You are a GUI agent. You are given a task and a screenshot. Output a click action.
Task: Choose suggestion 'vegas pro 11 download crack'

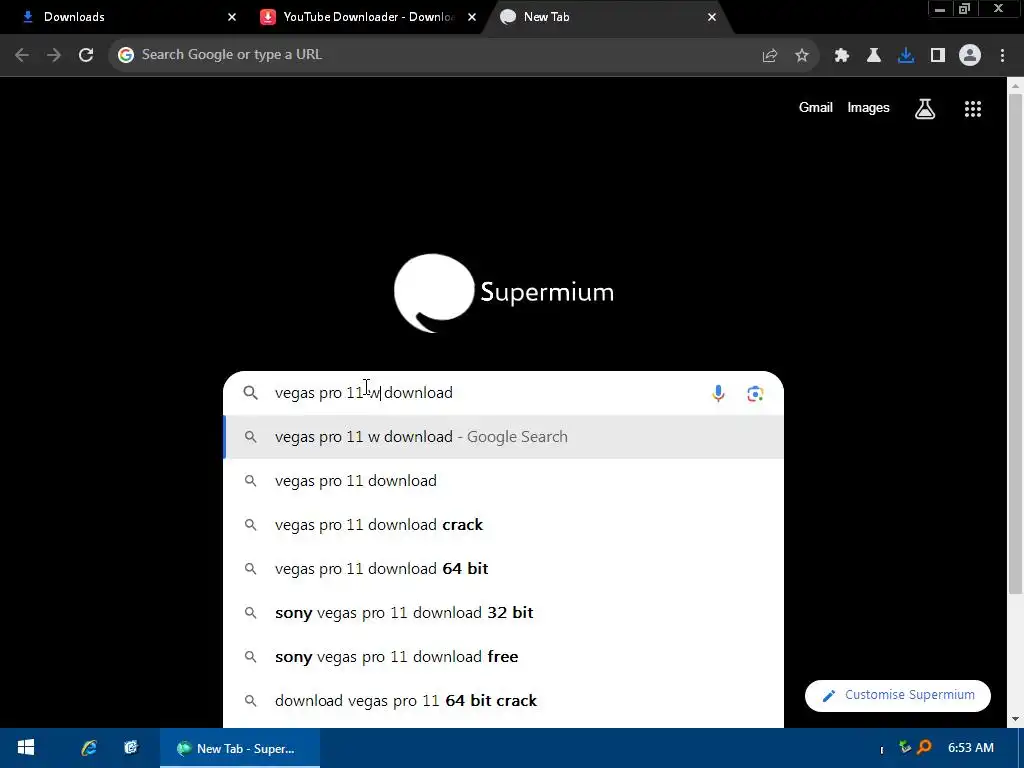pyautogui.click(x=504, y=524)
